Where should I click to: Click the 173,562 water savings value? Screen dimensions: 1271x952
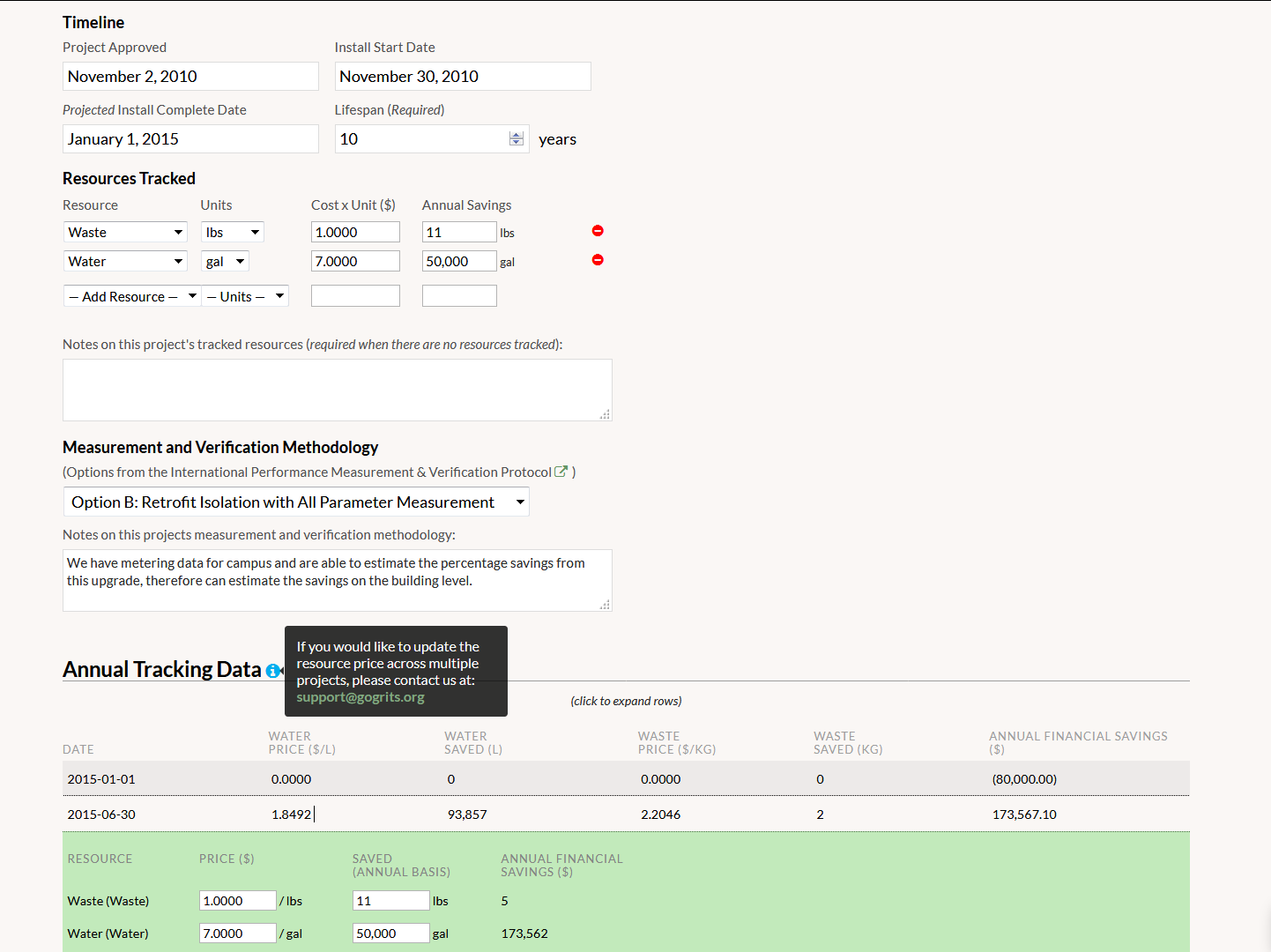click(x=524, y=933)
